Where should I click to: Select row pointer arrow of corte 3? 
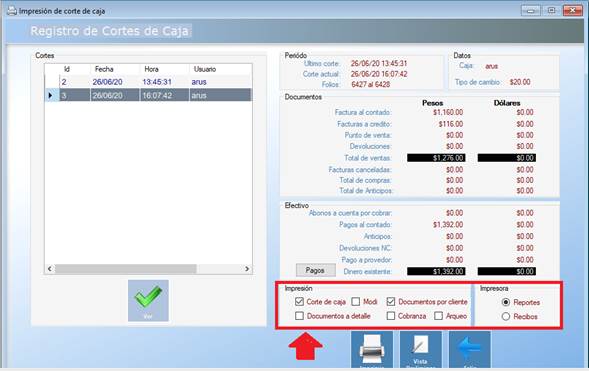tap(51, 95)
